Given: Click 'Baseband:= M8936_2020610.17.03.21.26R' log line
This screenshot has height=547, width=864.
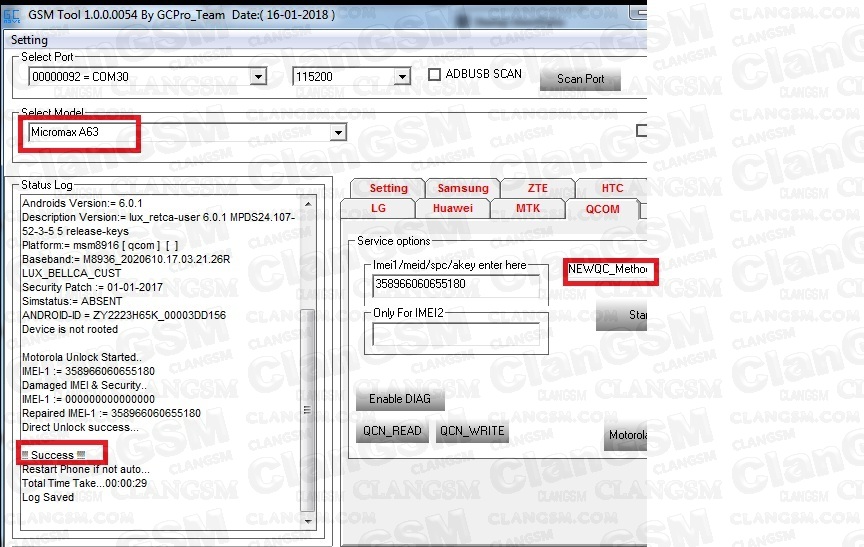Looking at the screenshot, I should click(126, 259).
